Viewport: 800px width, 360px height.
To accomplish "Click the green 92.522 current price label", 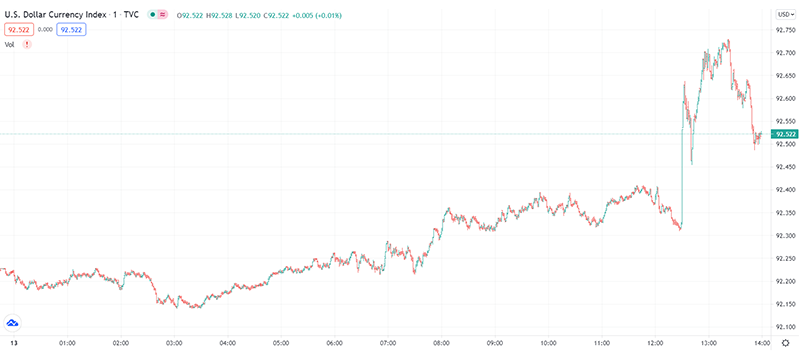I will [785, 134].
